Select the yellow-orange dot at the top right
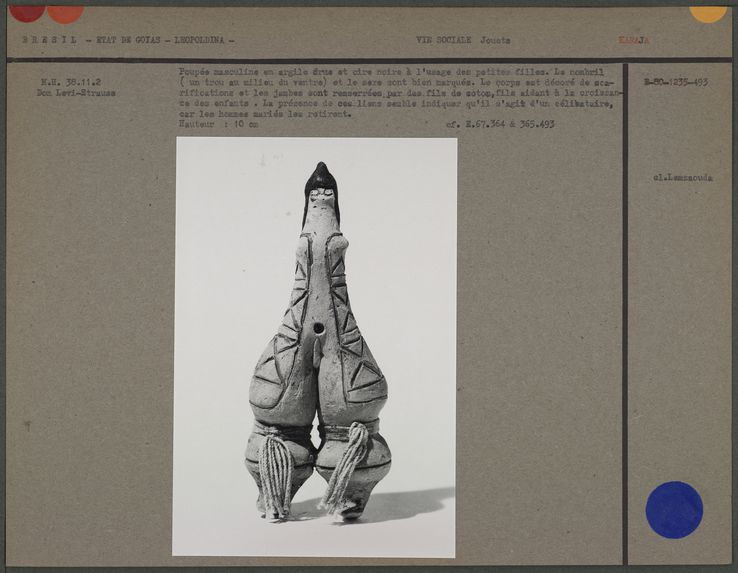Screen dimensions: 738x573 coord(707,13)
